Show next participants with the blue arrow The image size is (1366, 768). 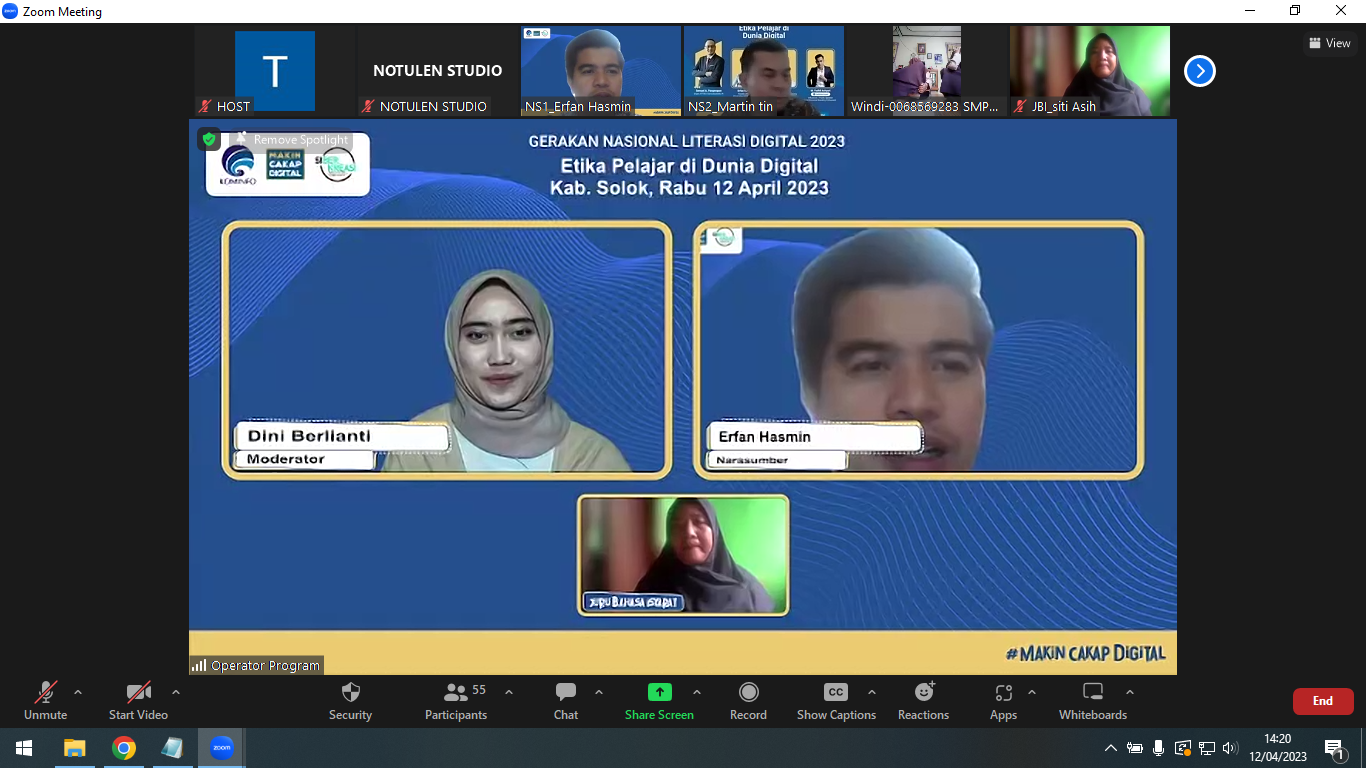pos(1200,71)
